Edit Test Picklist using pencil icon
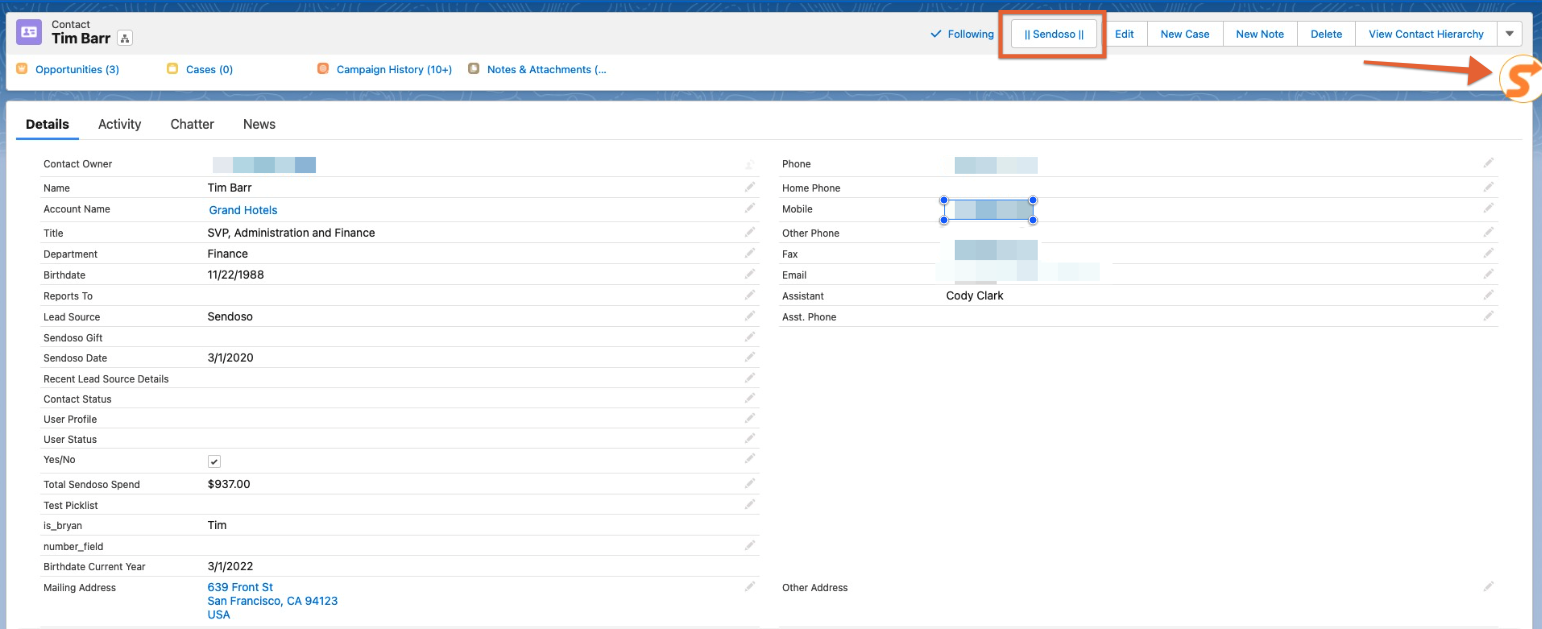Viewport: 1542px width, 629px height. click(750, 504)
